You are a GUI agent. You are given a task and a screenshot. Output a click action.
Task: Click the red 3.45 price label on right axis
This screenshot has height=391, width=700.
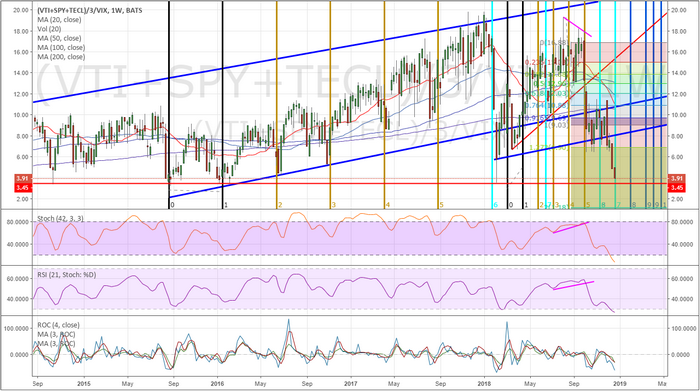coord(676,188)
